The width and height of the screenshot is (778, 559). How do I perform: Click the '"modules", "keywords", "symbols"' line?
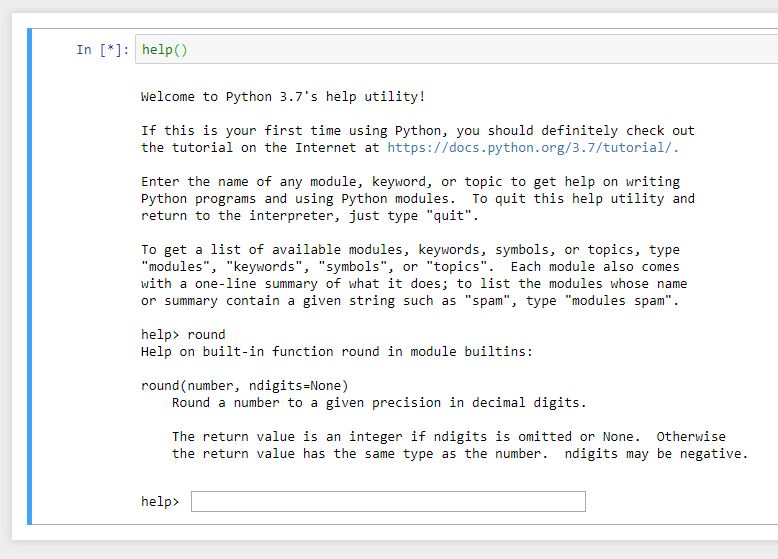(410, 266)
